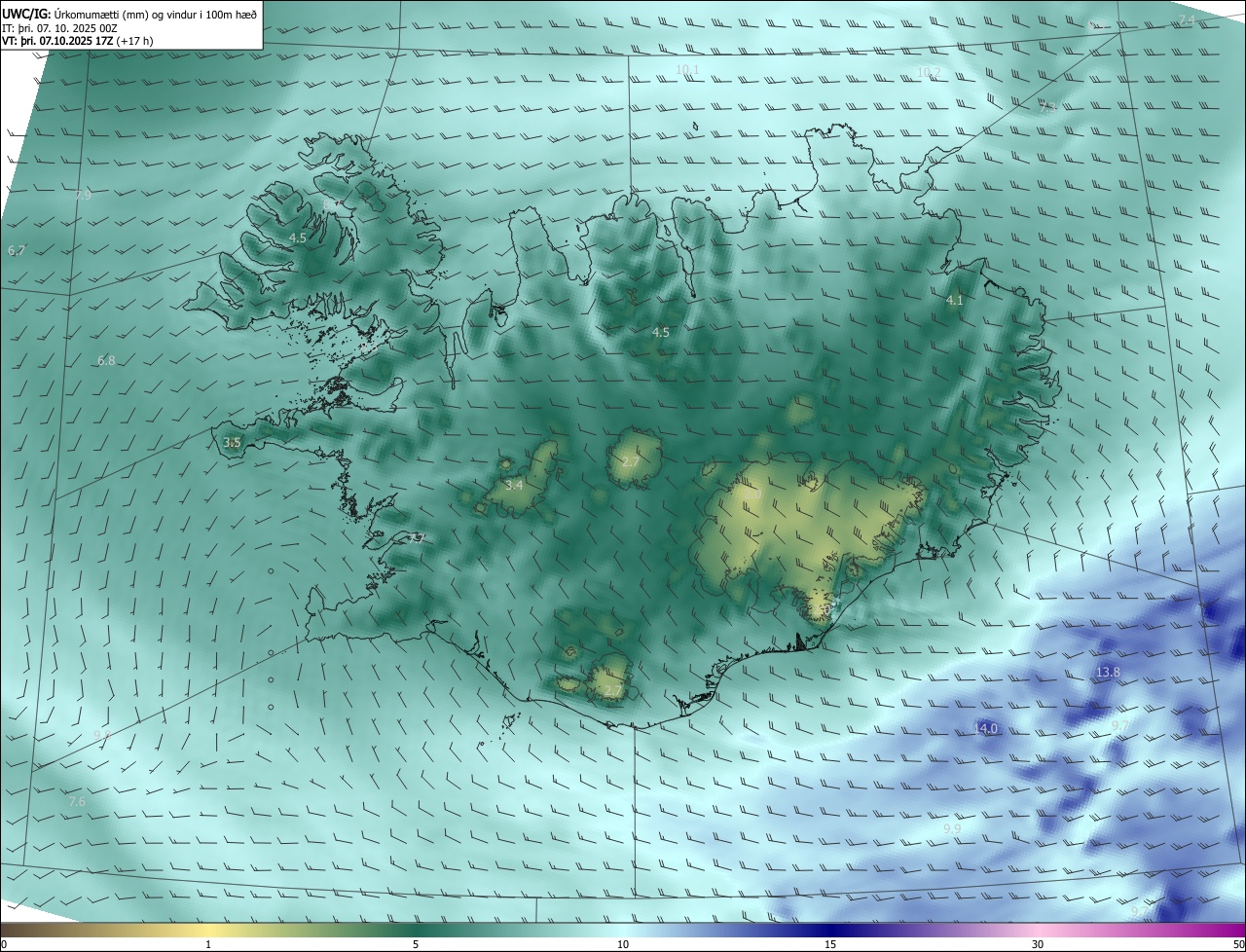The height and width of the screenshot is (952, 1246).
Task: Click the 9.9 value label on the map
Action: point(952,829)
